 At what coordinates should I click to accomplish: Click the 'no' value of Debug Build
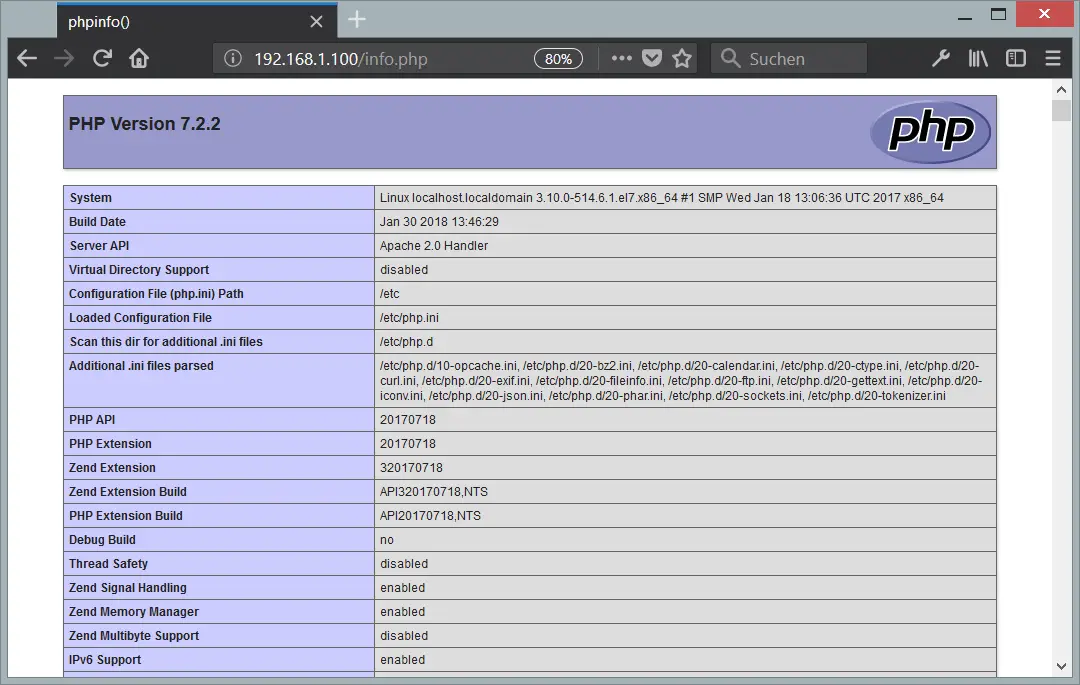coord(387,540)
